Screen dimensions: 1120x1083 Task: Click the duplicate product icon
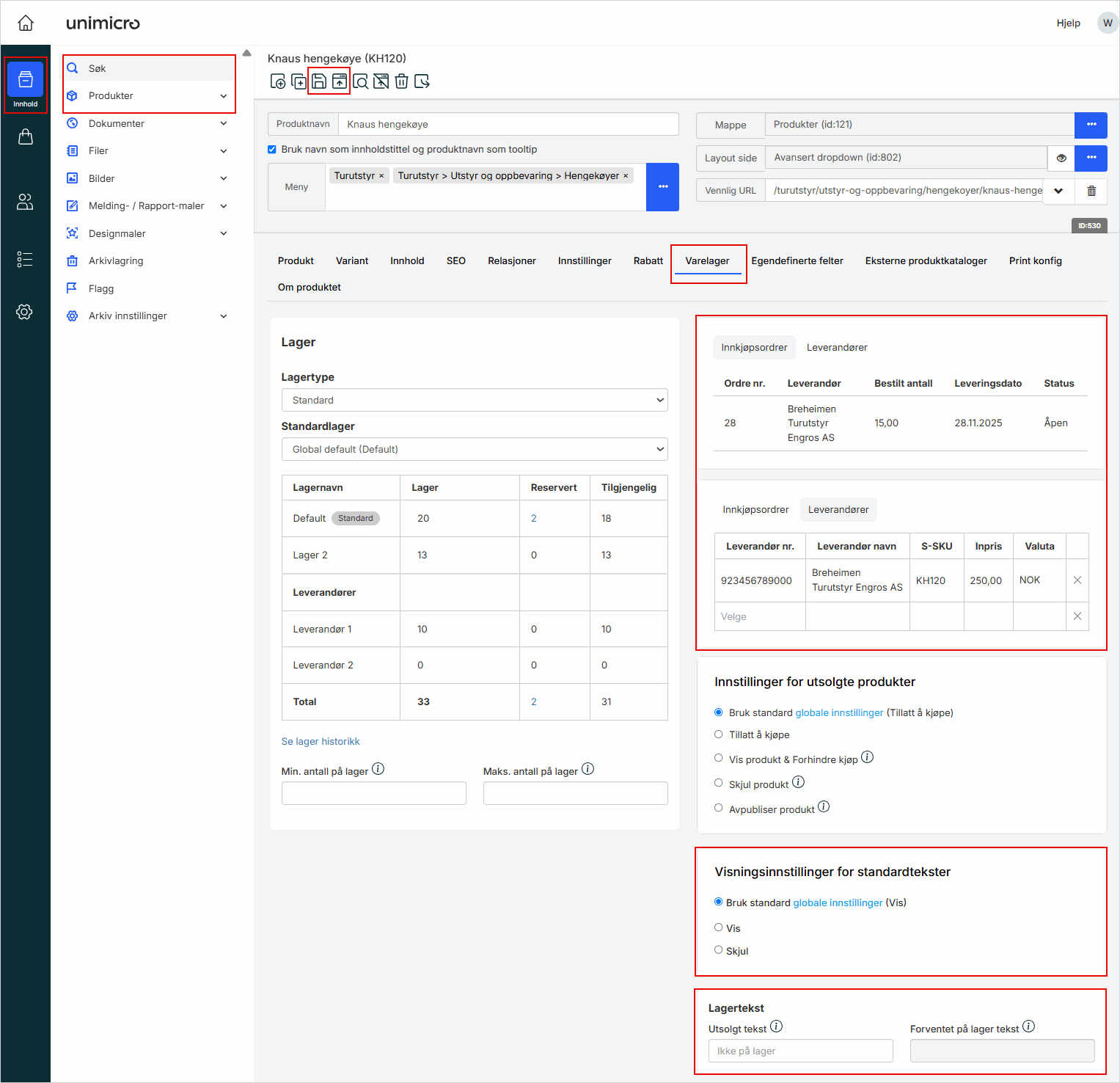click(x=299, y=81)
